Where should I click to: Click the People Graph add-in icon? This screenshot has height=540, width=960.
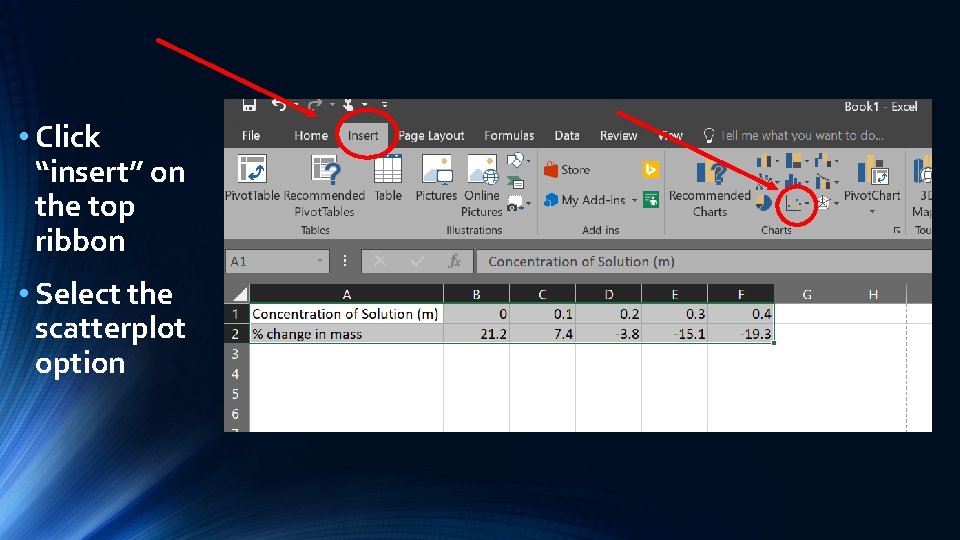point(651,200)
